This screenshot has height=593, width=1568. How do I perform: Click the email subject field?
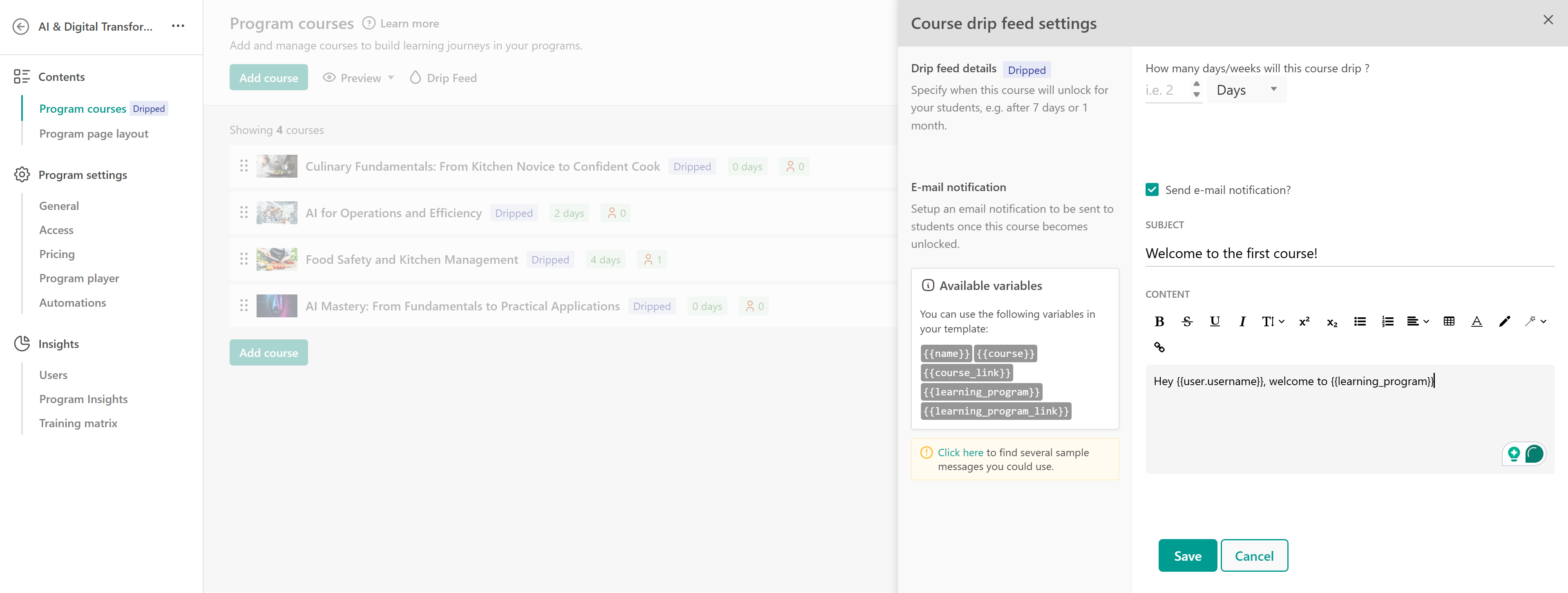(x=1349, y=253)
